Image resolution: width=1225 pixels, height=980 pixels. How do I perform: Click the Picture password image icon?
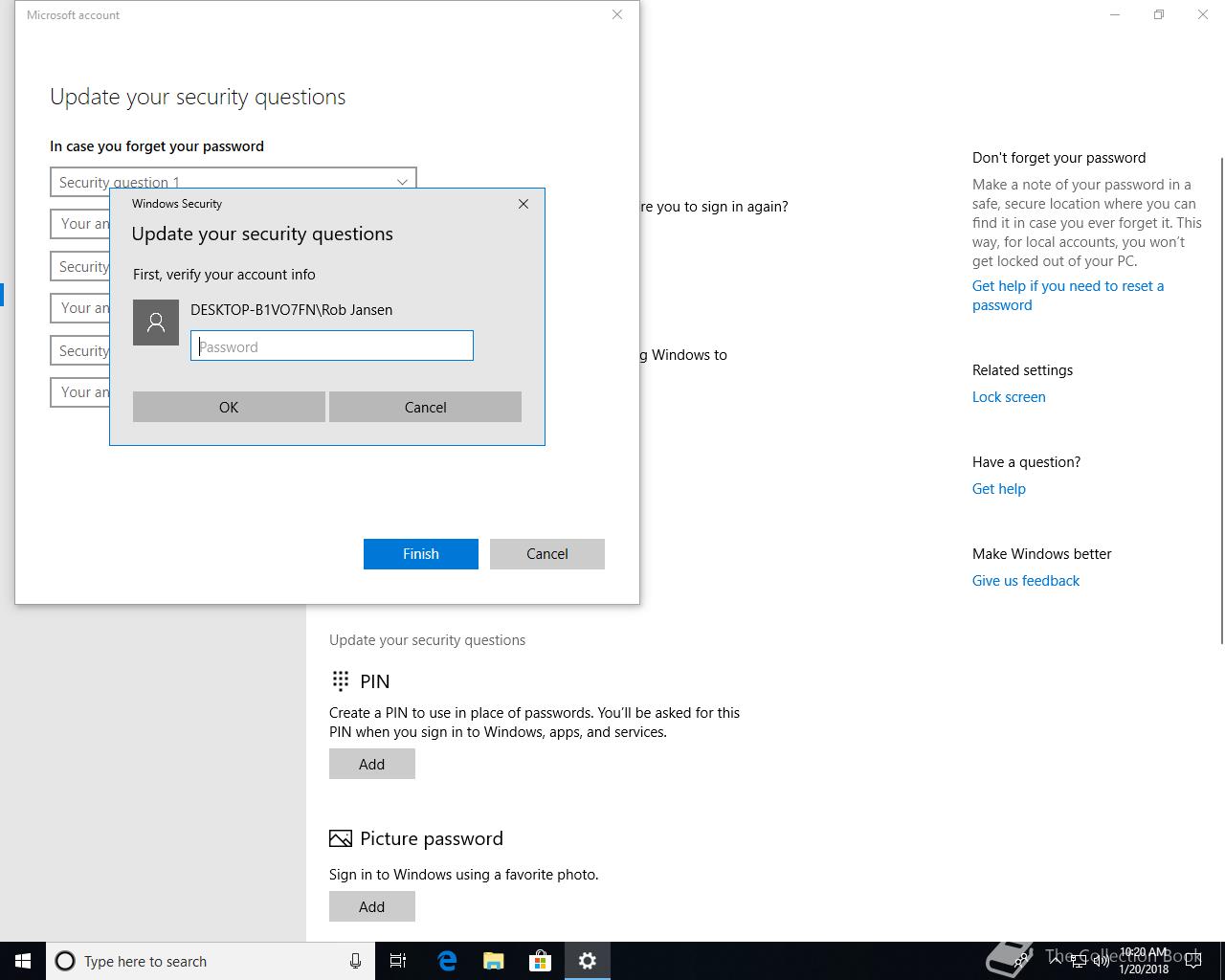coord(340,838)
